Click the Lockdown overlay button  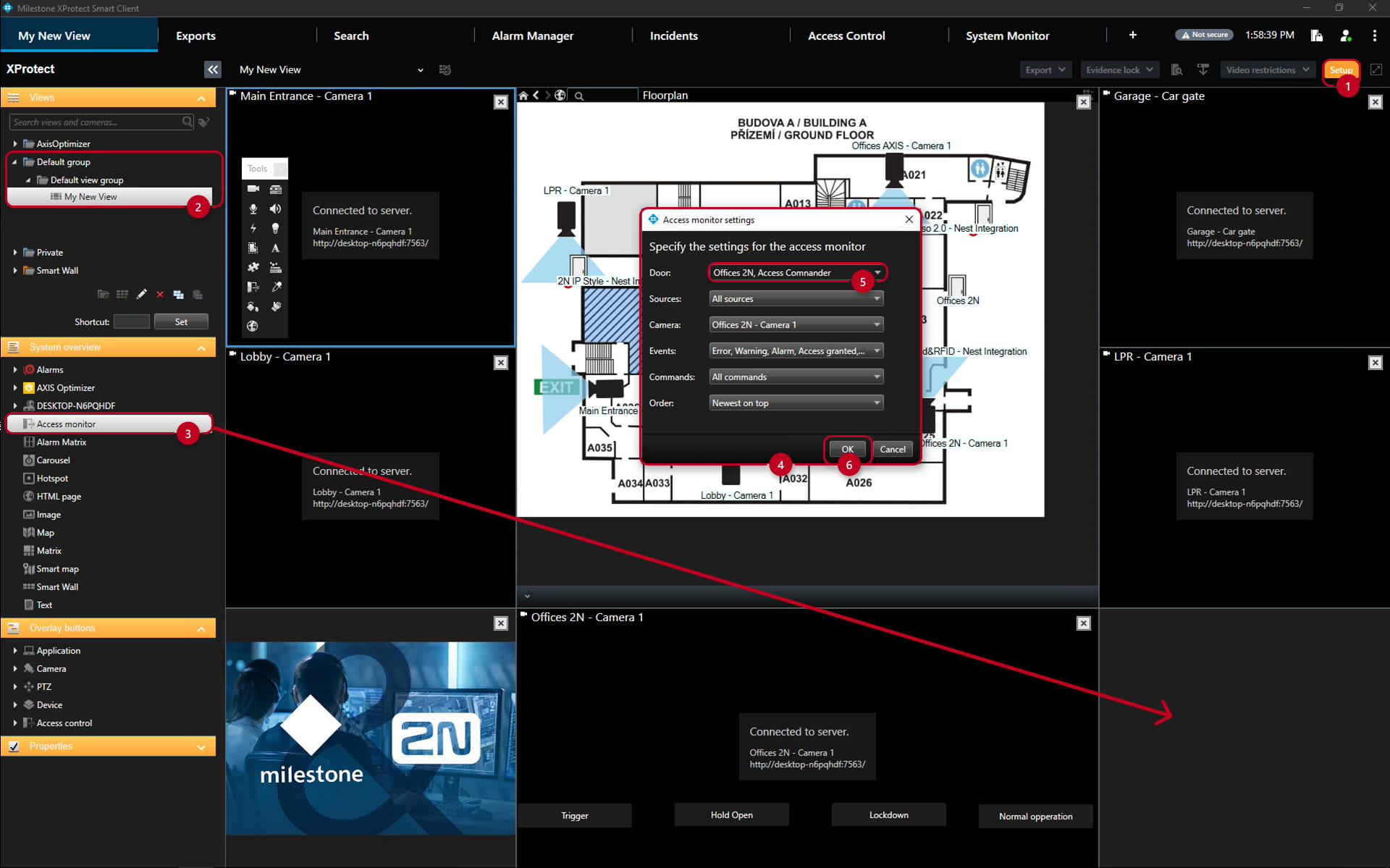888,815
